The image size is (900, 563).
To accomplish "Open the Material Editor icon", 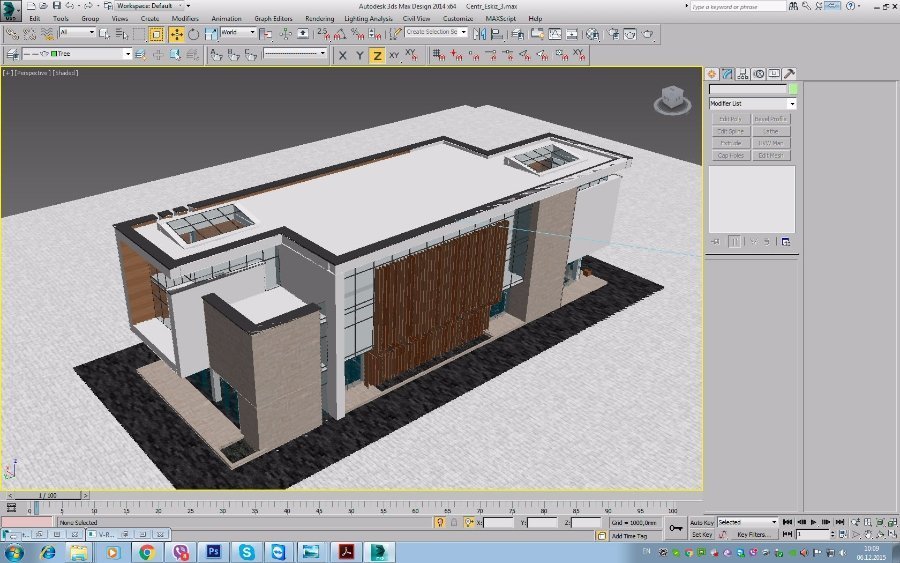I will click(x=592, y=33).
